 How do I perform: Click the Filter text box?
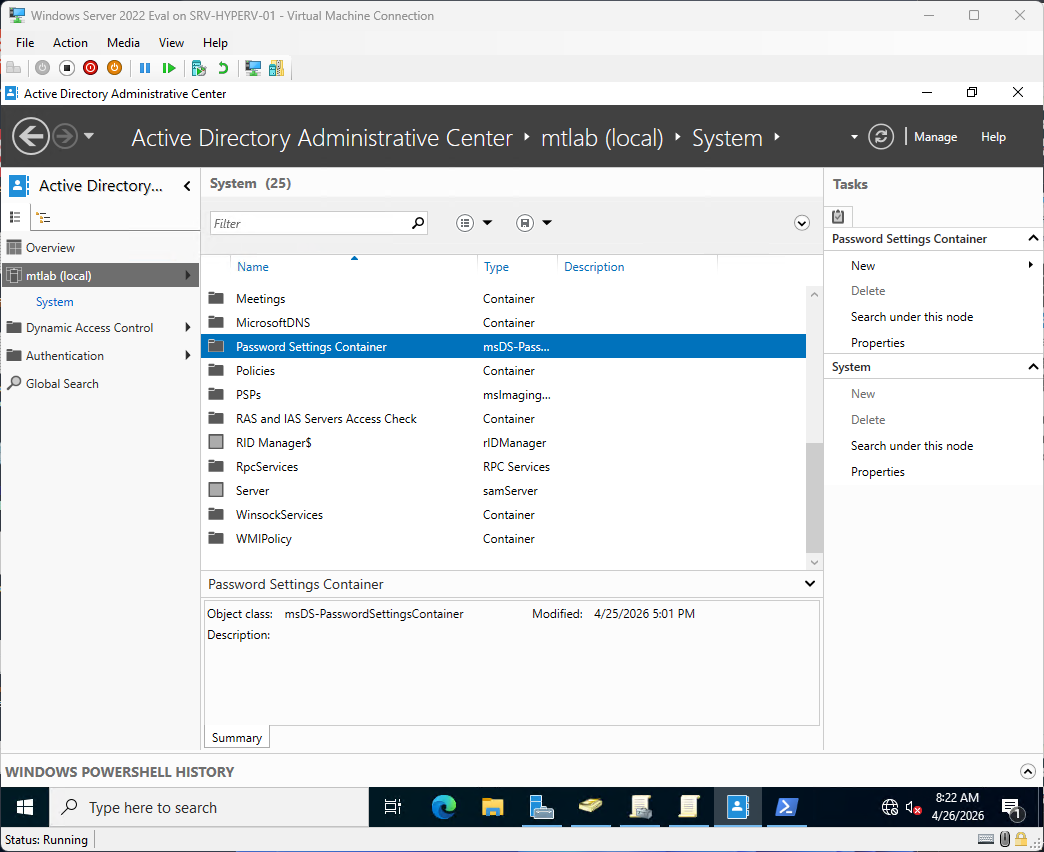[x=310, y=223]
